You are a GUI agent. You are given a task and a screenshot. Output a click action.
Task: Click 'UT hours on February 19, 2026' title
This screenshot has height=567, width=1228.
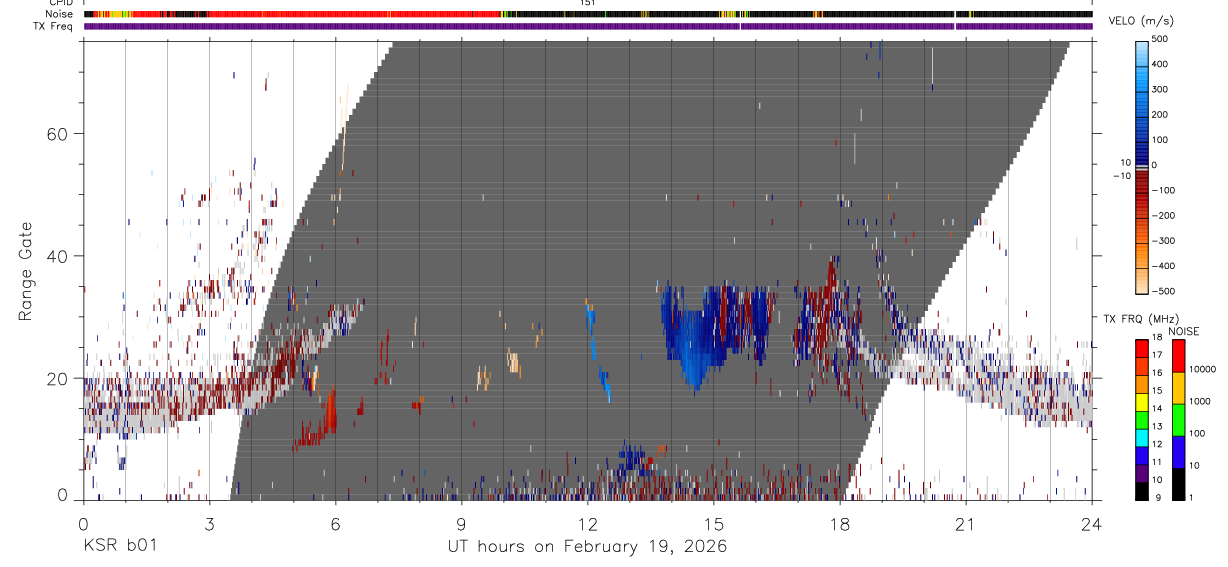(587, 548)
